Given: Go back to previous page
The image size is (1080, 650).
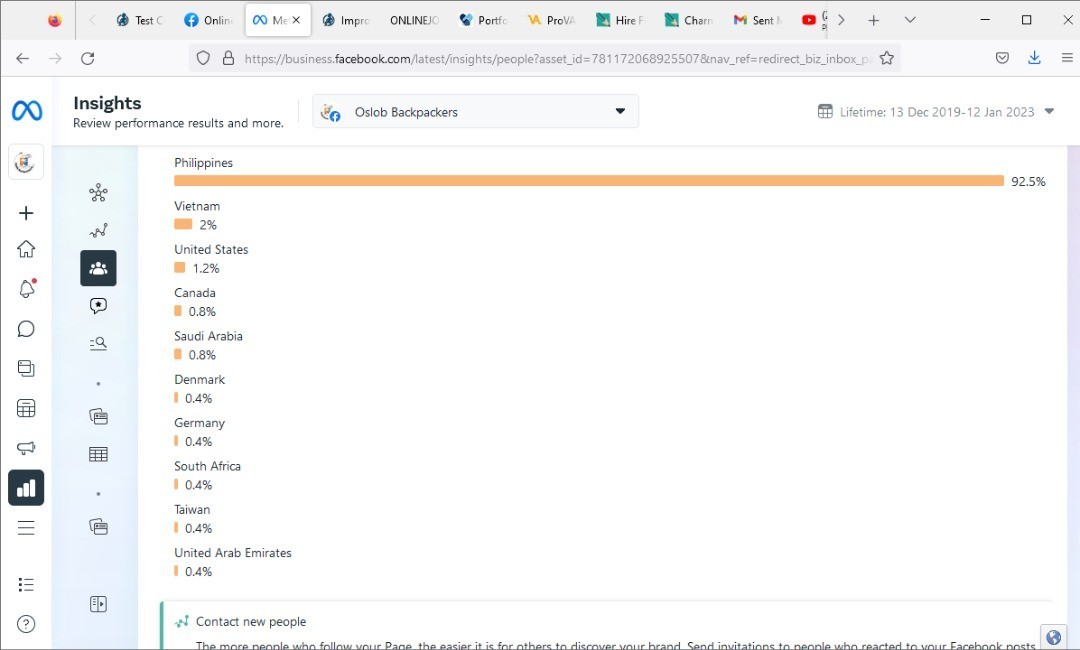Looking at the screenshot, I should [x=23, y=59].
